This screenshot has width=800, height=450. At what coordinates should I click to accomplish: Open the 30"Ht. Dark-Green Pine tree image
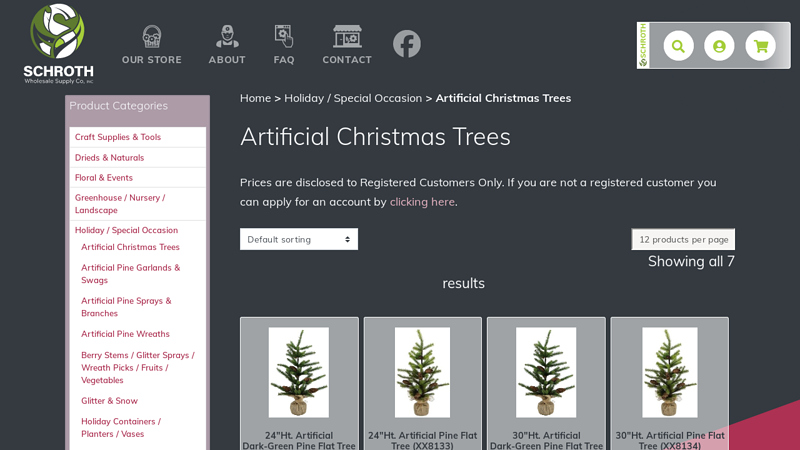click(546, 372)
